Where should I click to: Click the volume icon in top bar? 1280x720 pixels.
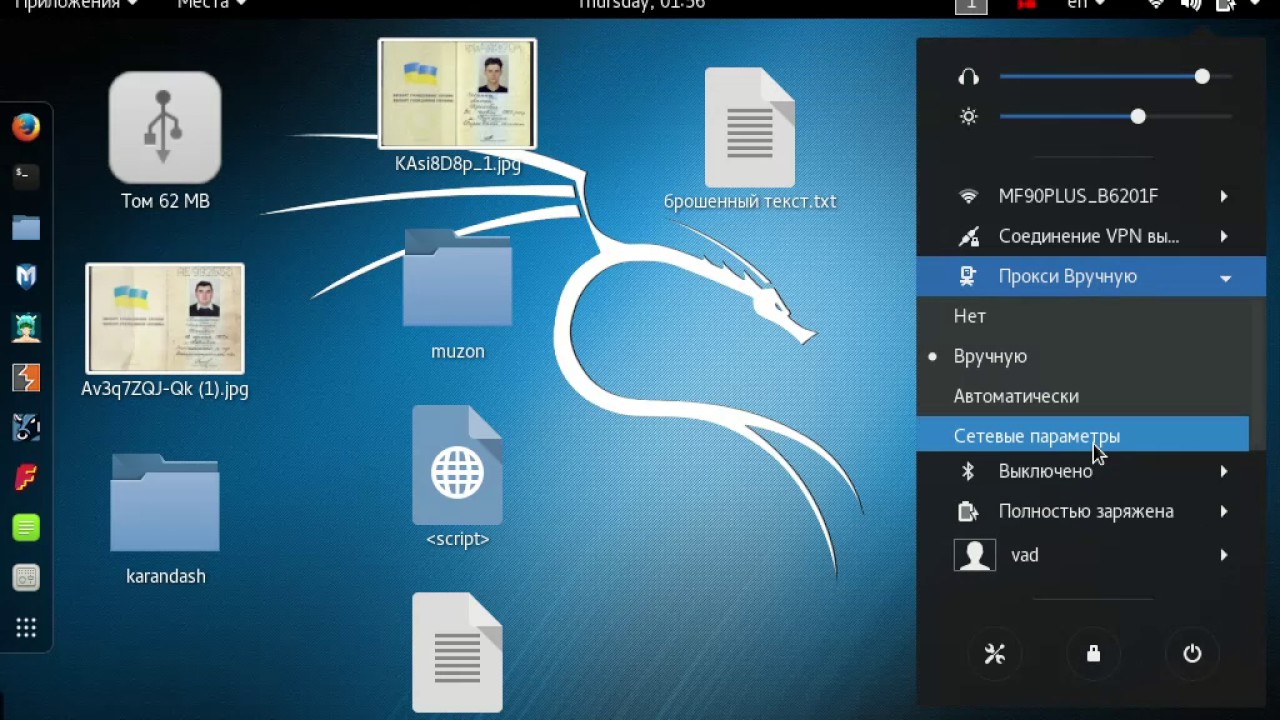tap(1190, 4)
